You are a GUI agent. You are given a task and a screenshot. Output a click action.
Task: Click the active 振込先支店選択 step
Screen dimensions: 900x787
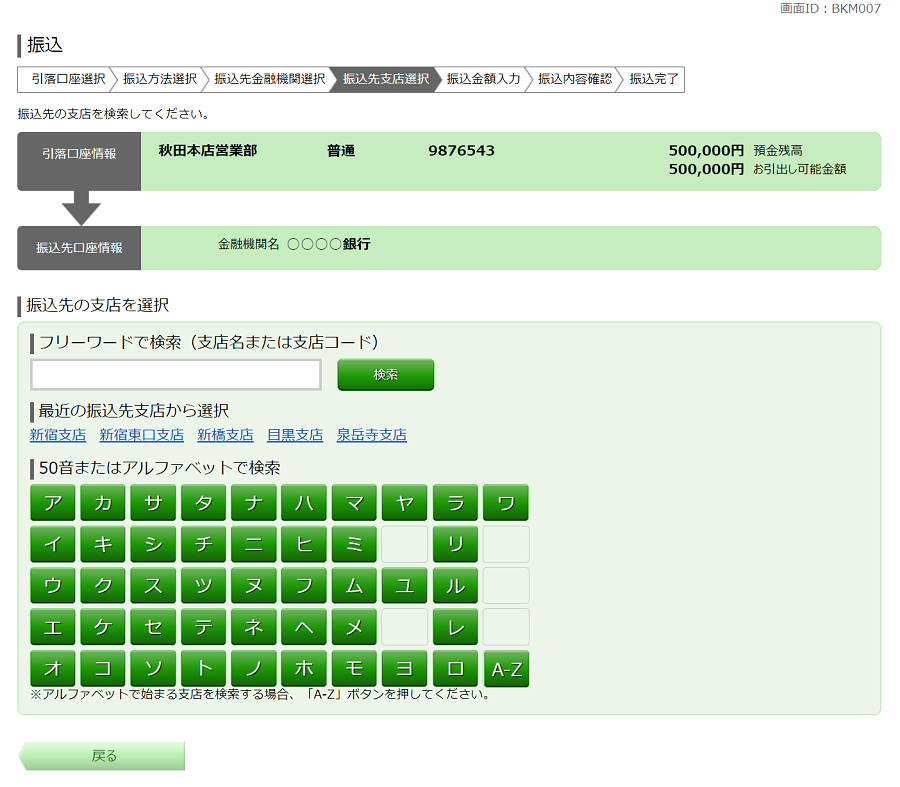[x=386, y=79]
